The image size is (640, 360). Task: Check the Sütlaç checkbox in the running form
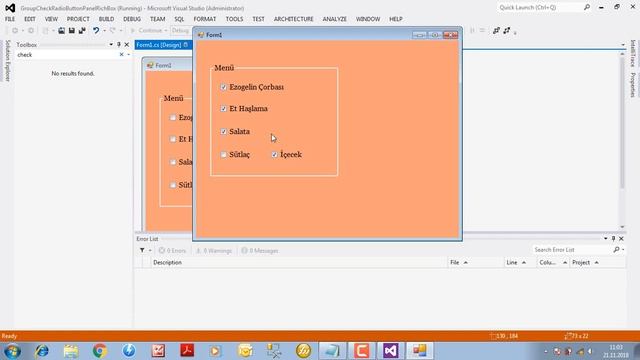(224, 154)
